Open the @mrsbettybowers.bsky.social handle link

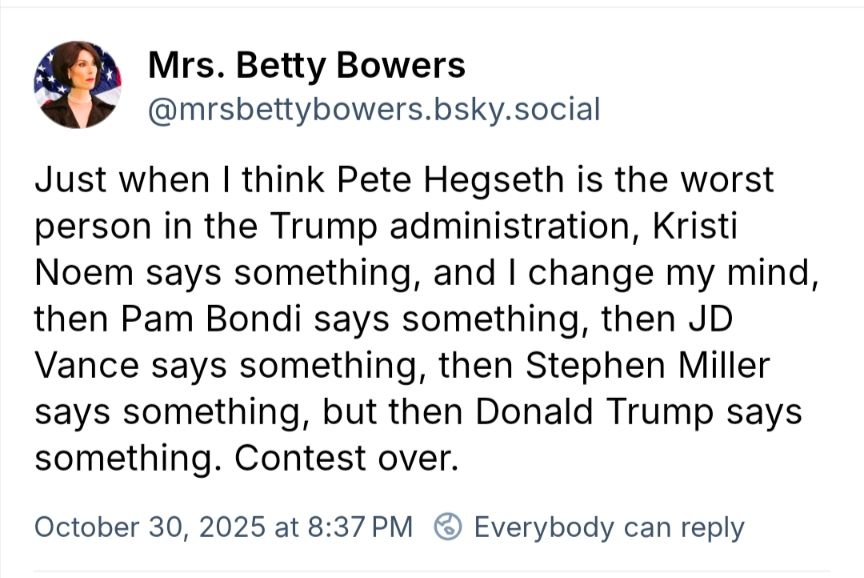point(373,108)
